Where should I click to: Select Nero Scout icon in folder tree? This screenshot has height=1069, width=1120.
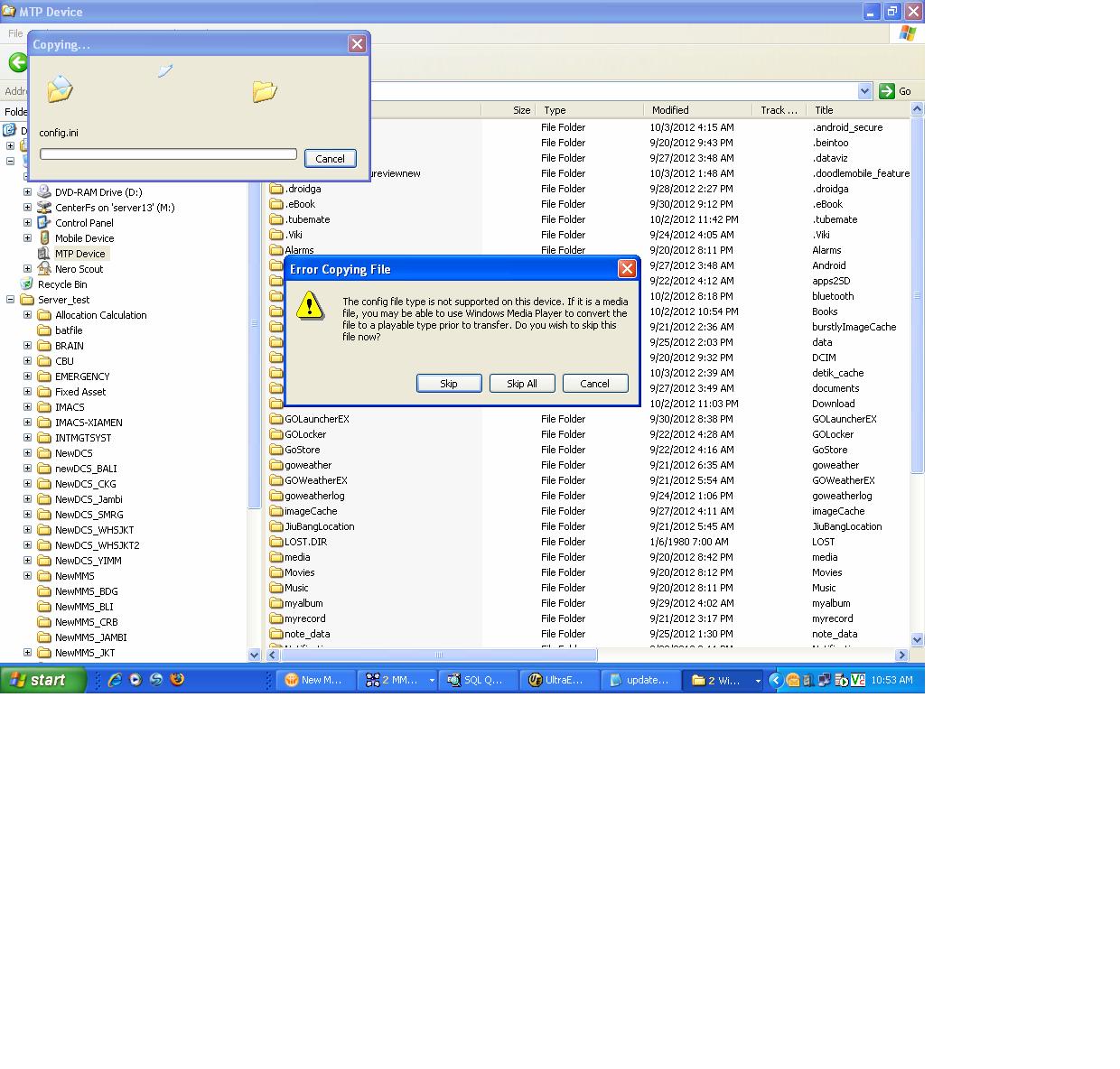tap(44, 269)
